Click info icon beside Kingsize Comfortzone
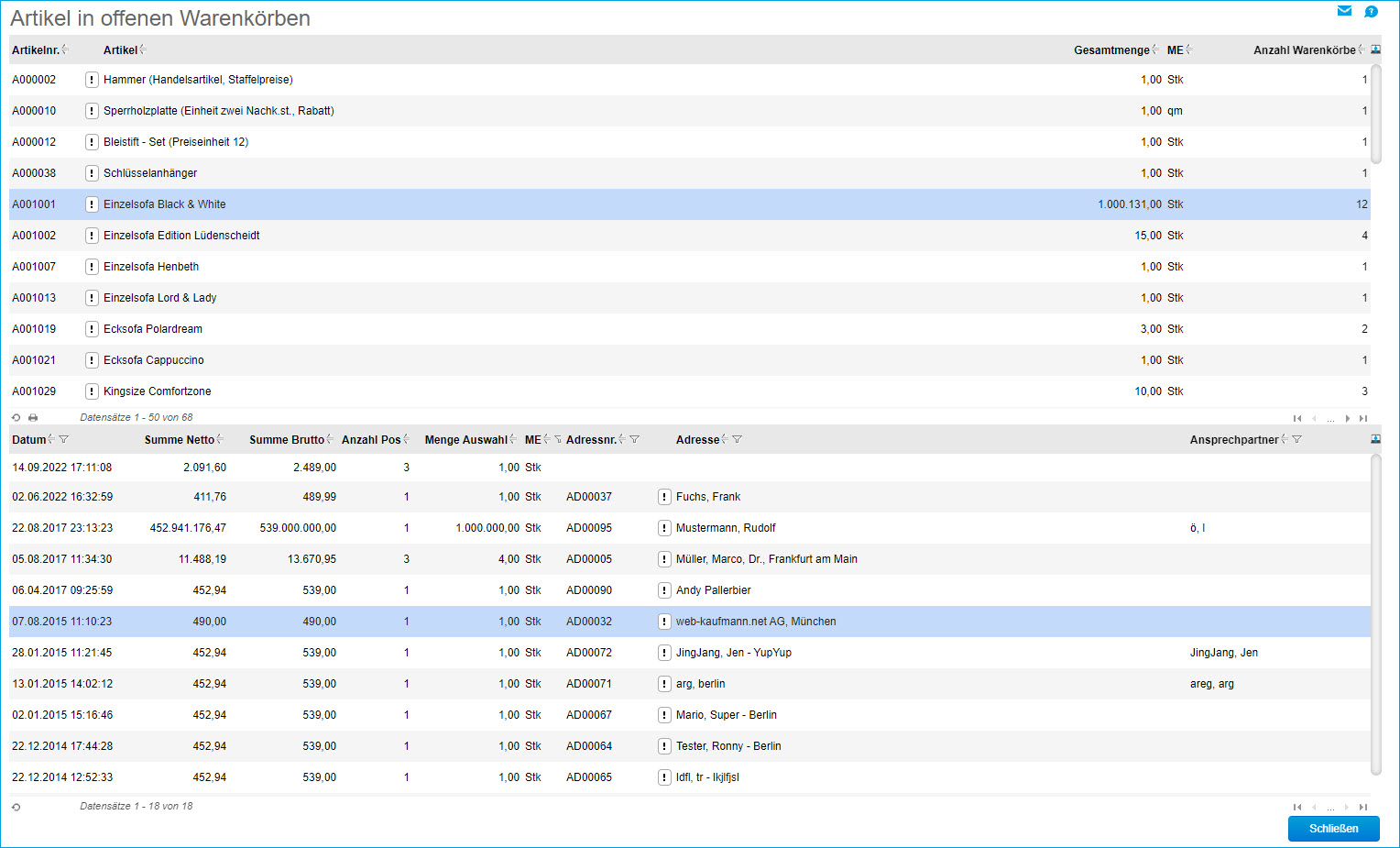 92,391
